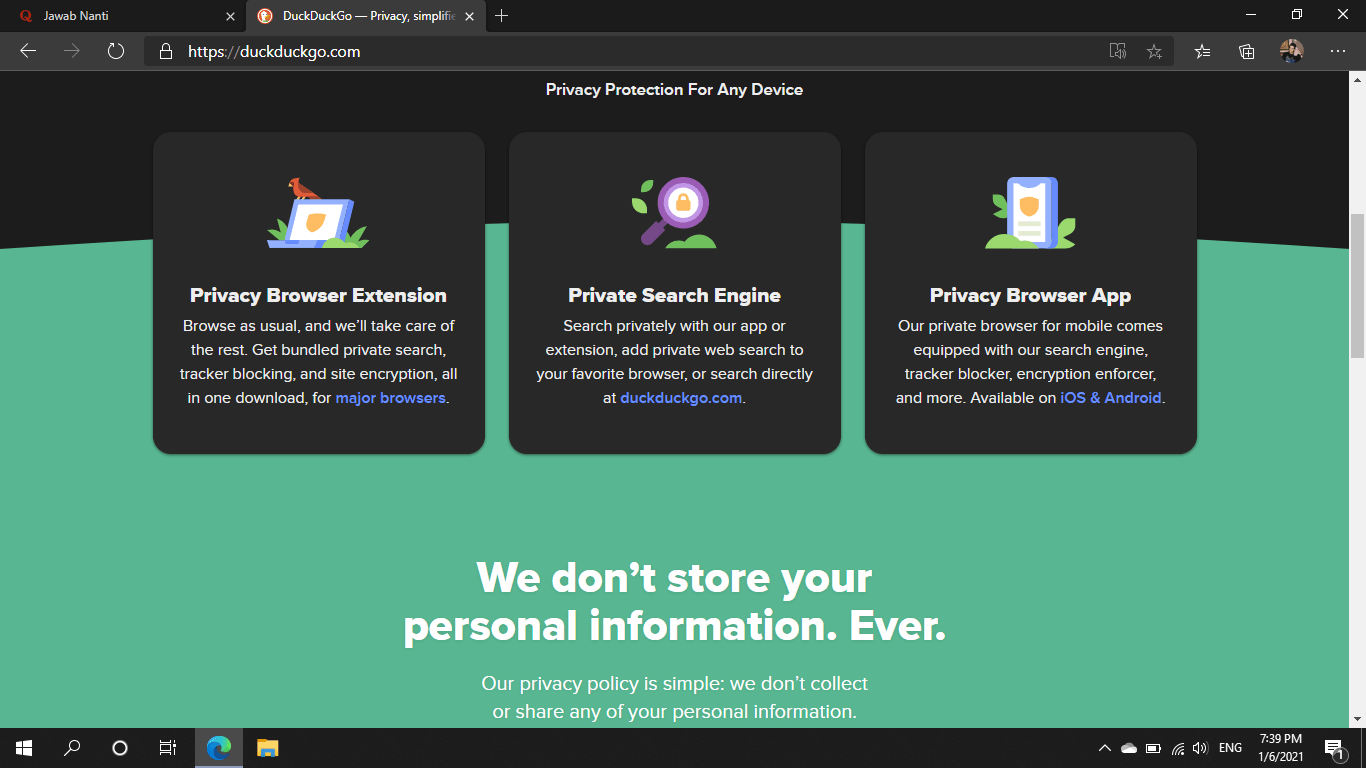Click the browser forward arrow
The height and width of the screenshot is (768, 1366).
point(72,51)
